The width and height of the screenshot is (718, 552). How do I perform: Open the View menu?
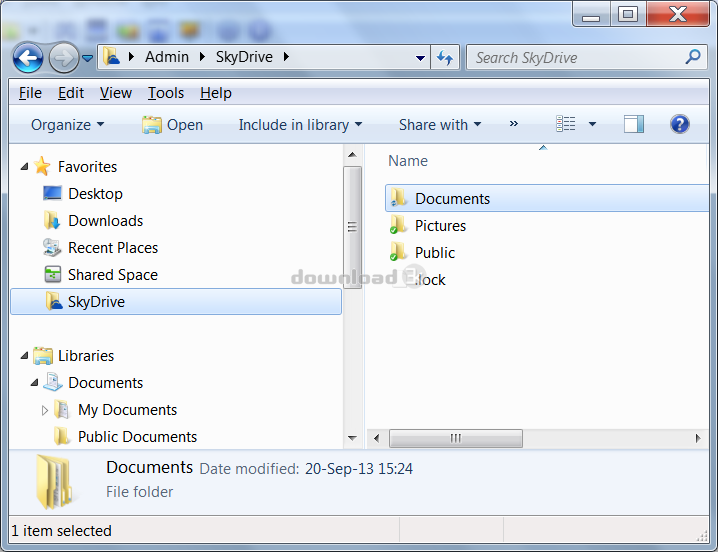pos(116,93)
